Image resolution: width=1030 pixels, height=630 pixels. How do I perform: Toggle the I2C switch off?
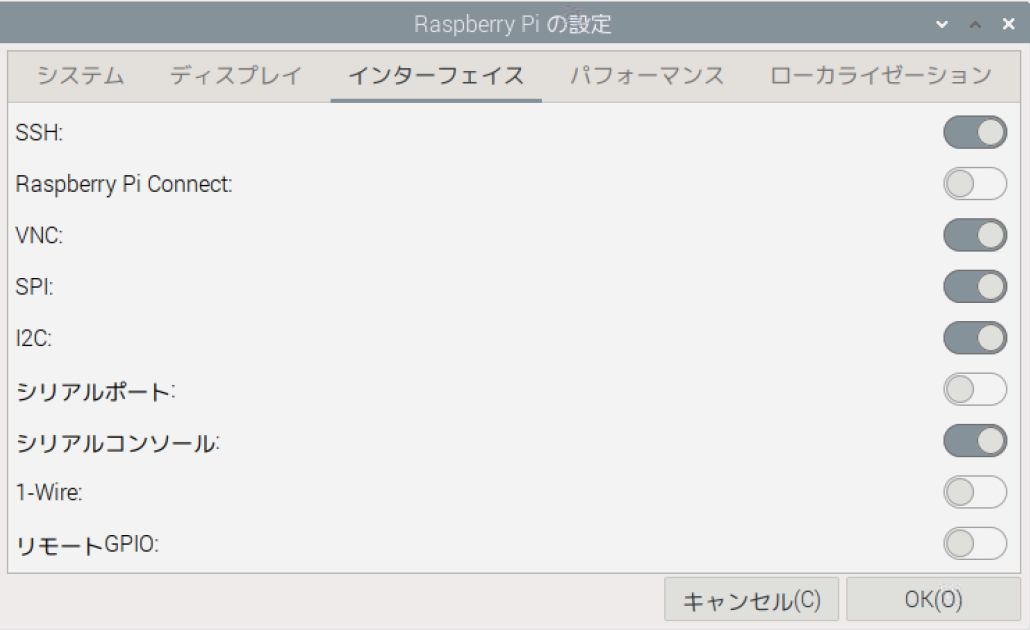[974, 338]
